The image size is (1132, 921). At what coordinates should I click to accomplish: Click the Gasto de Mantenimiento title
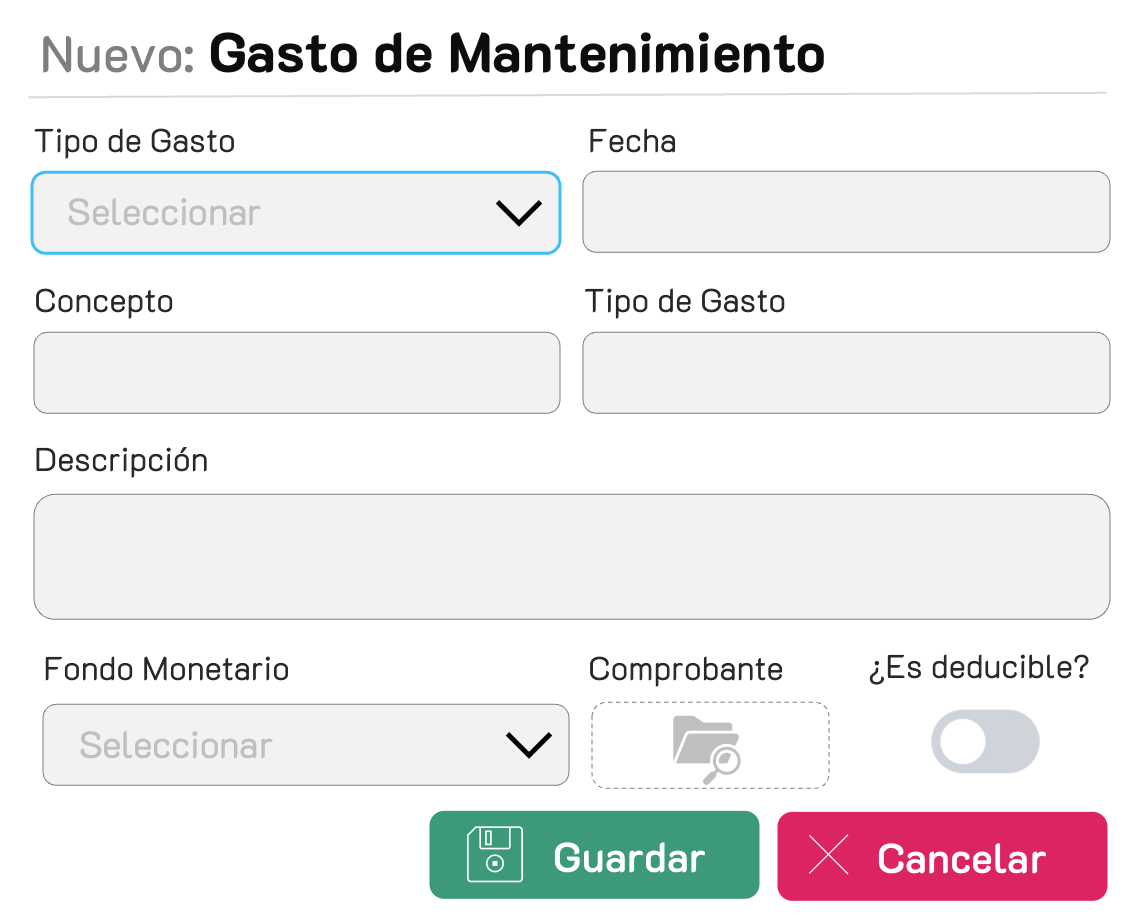tap(516, 54)
